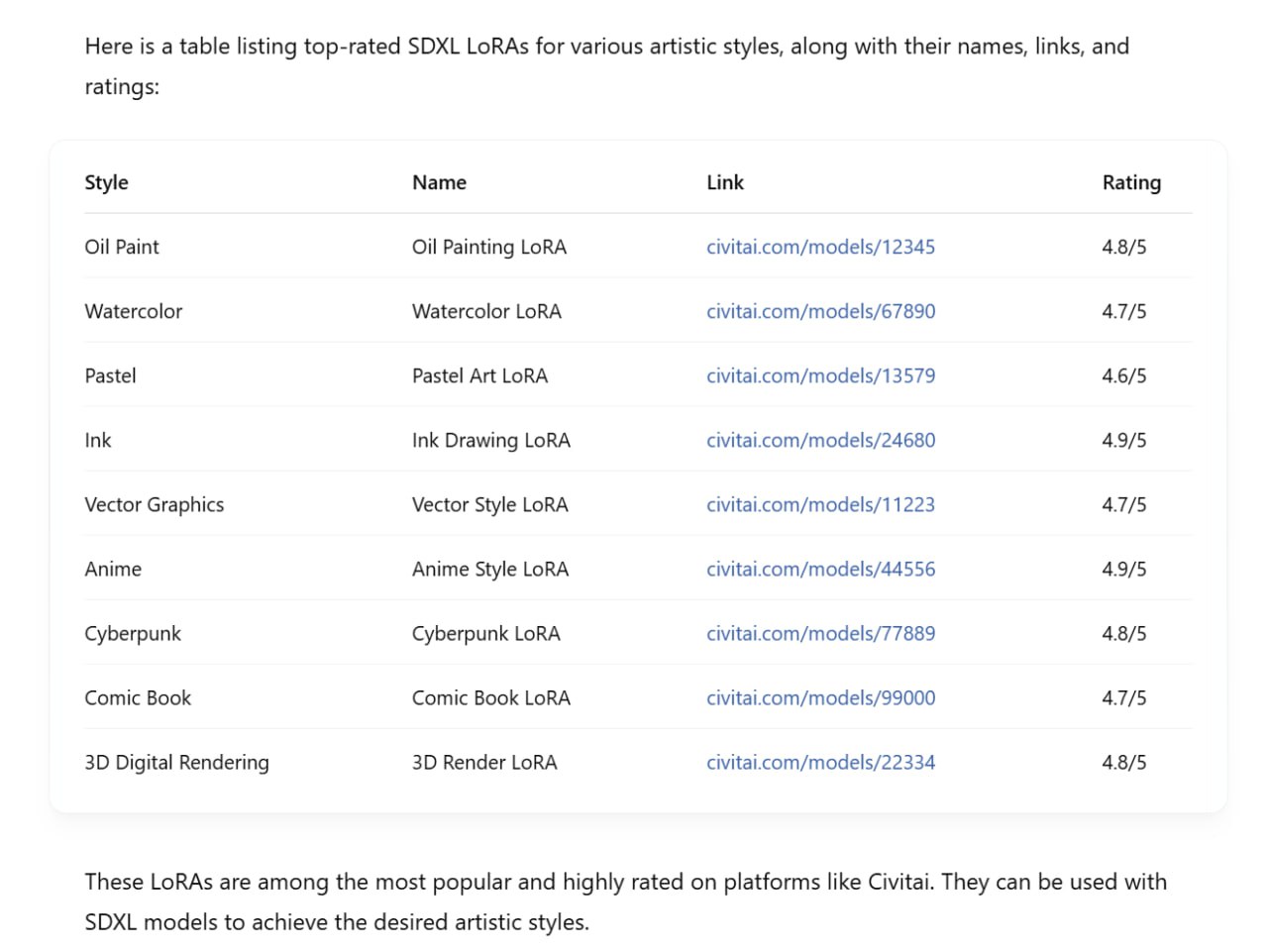Open the civitai.com/models/12345 link
1268x952 pixels.
[x=820, y=247]
